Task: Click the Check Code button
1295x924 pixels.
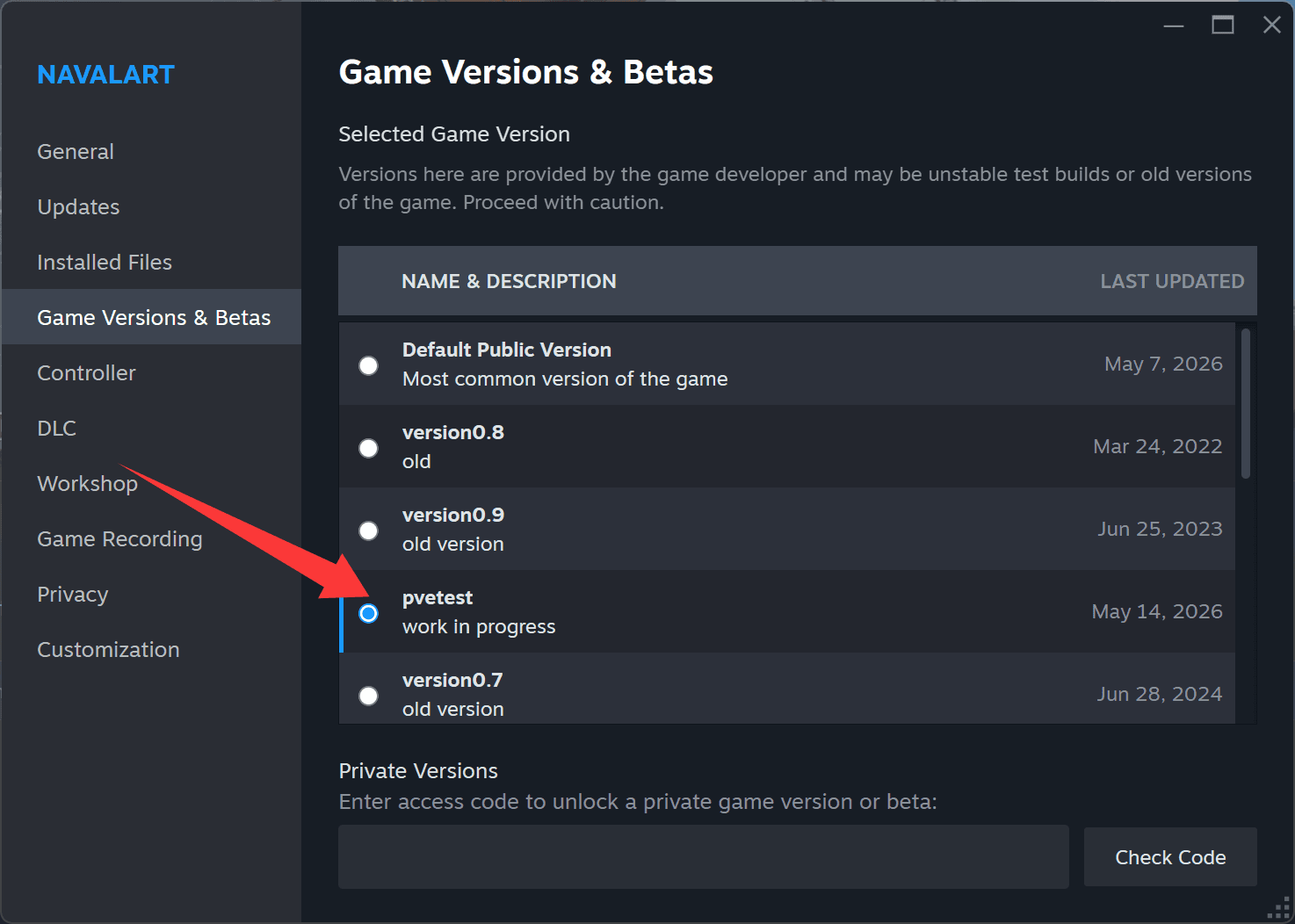Action: tap(1170, 857)
